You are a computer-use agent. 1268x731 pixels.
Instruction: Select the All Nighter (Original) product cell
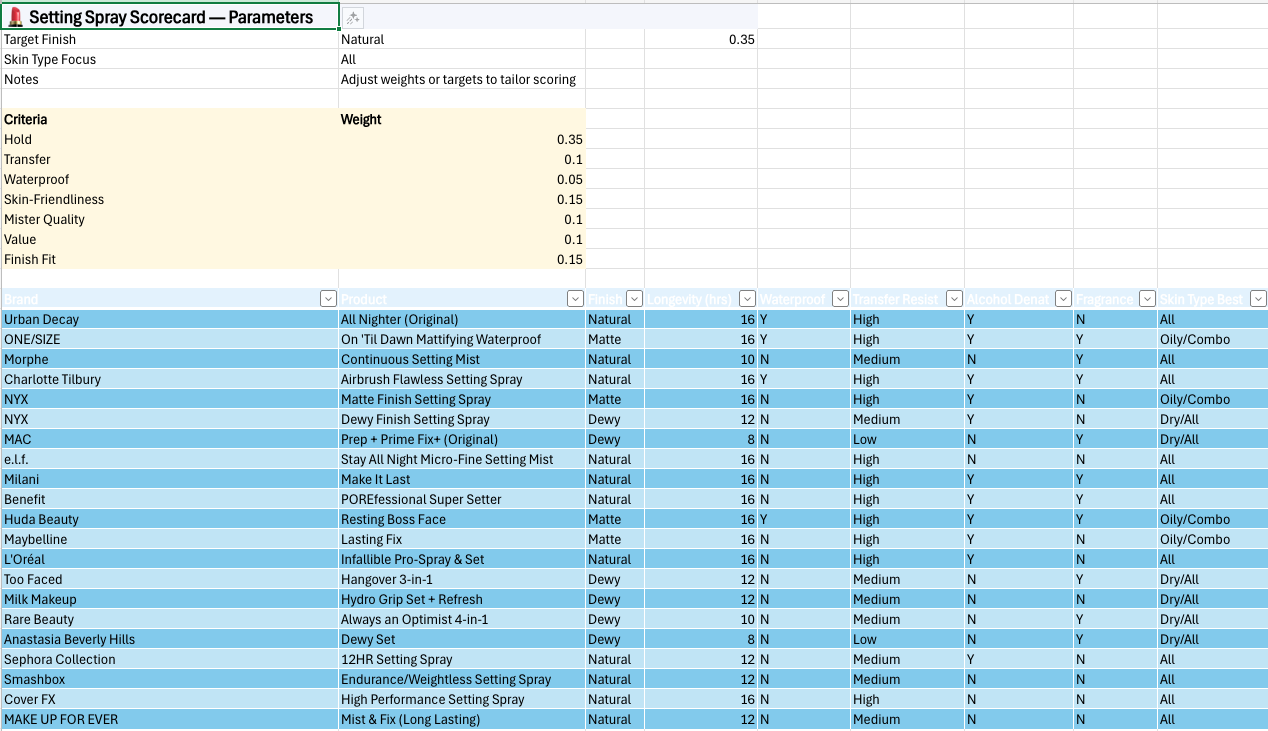[x=462, y=319]
